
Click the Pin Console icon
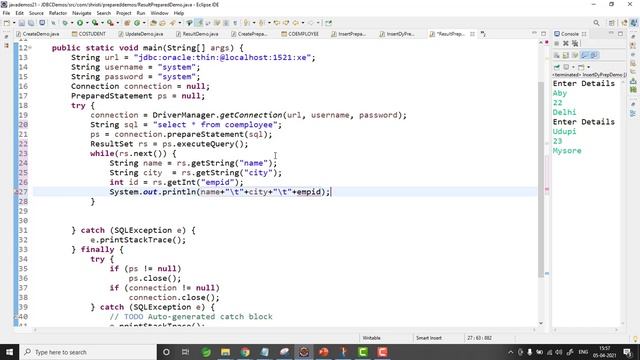click(x=557, y=67)
